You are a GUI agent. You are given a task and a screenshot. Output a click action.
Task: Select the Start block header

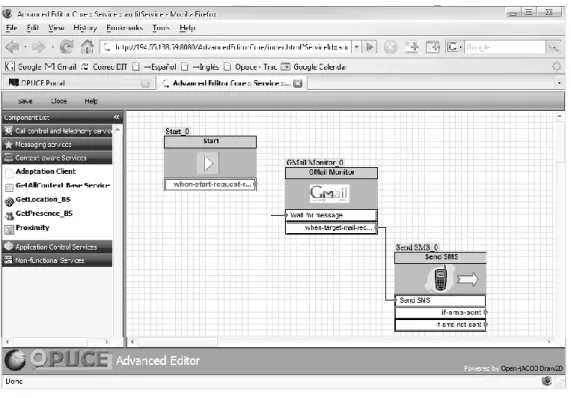pos(210,142)
